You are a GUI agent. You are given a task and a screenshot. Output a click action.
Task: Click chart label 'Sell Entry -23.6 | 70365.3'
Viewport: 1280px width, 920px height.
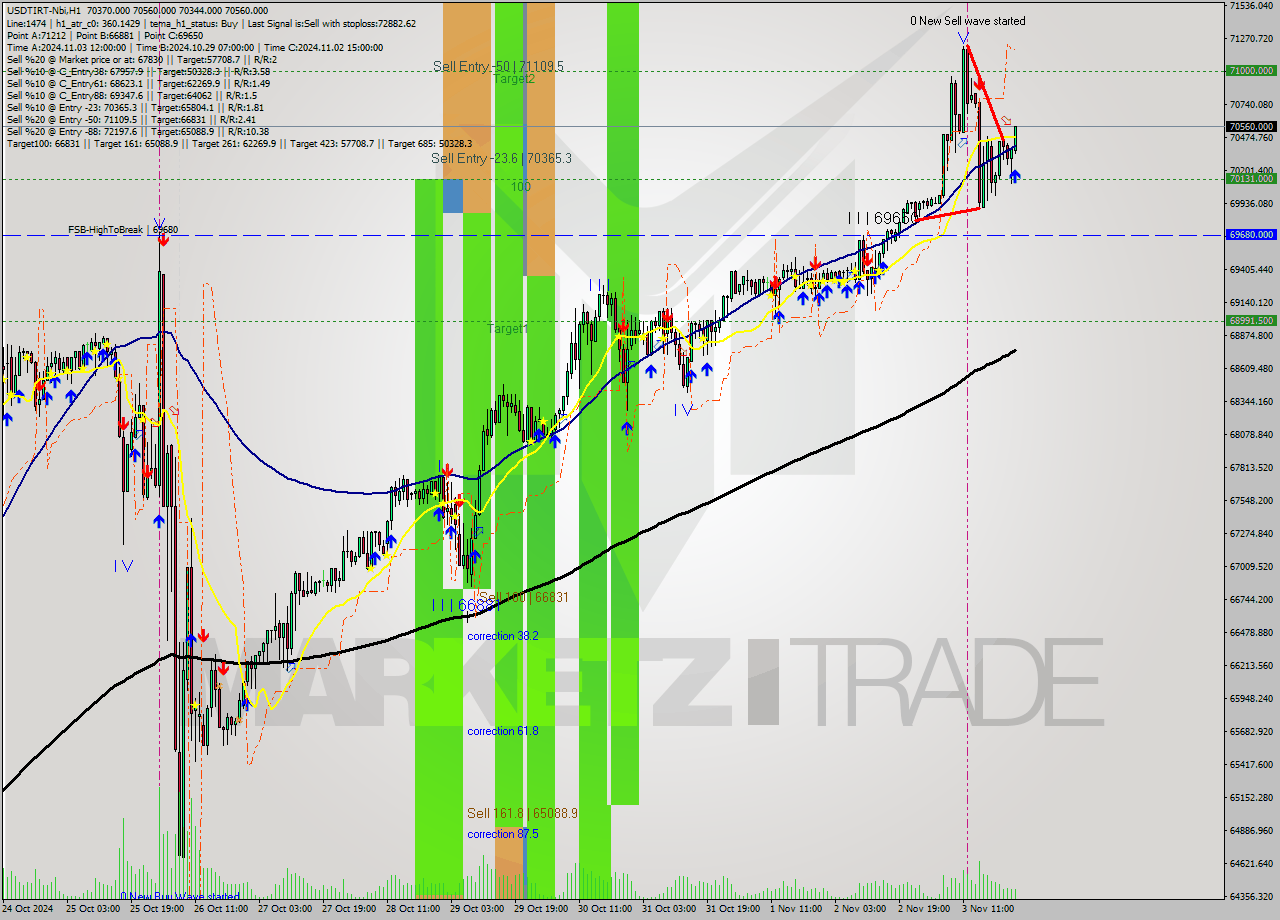pyautogui.click(x=501, y=158)
